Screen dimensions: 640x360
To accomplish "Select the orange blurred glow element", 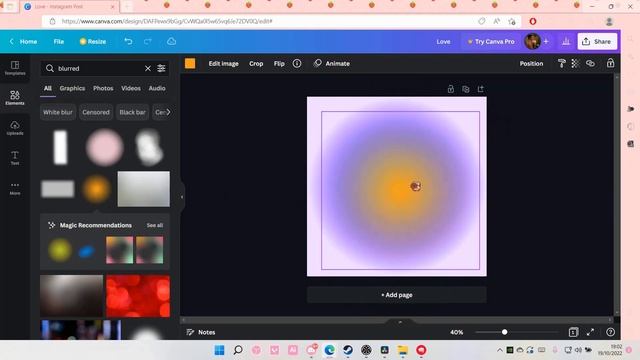I will pos(96,189).
